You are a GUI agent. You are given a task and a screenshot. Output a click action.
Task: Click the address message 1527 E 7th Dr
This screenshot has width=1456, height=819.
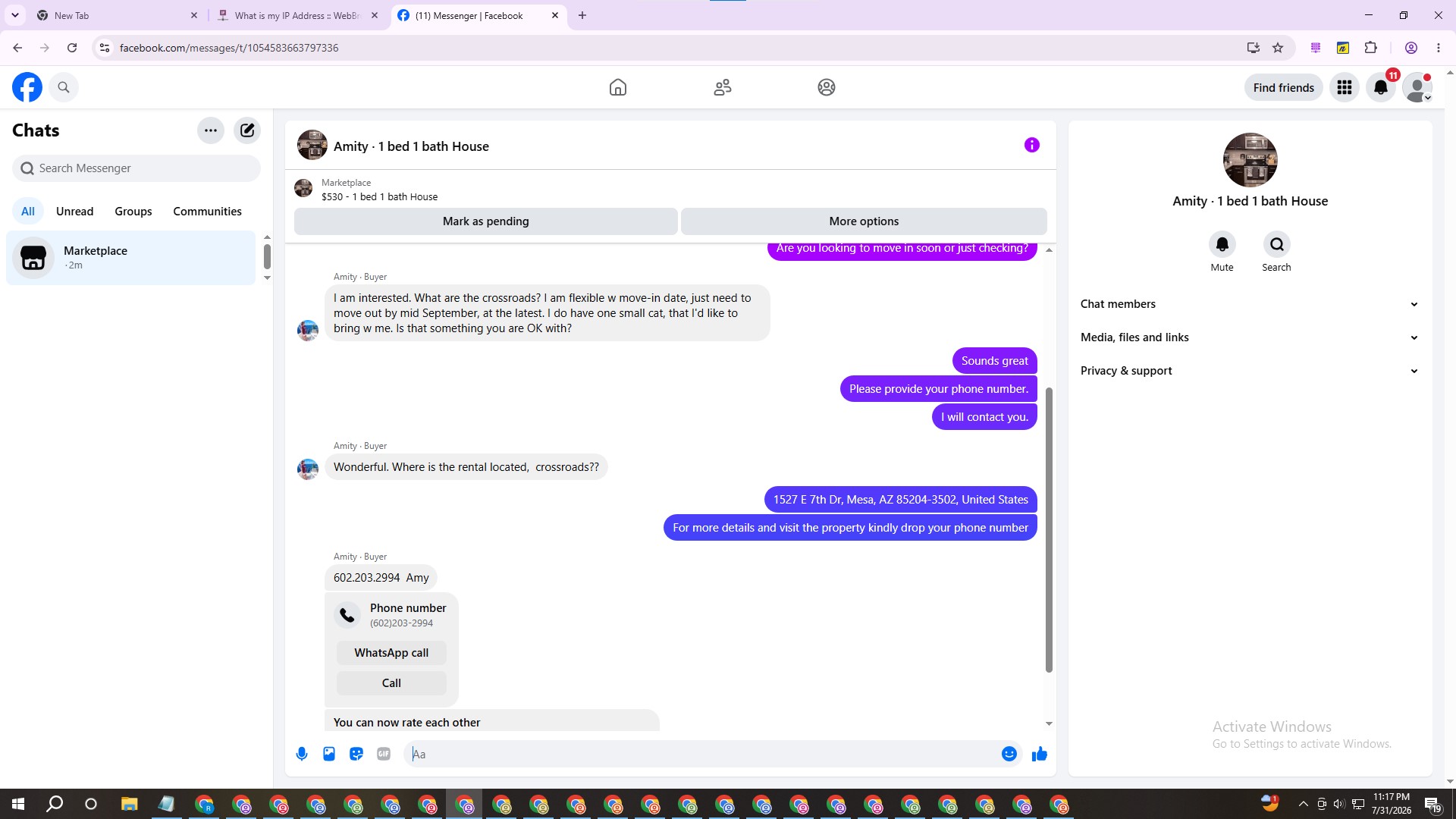pyautogui.click(x=901, y=500)
